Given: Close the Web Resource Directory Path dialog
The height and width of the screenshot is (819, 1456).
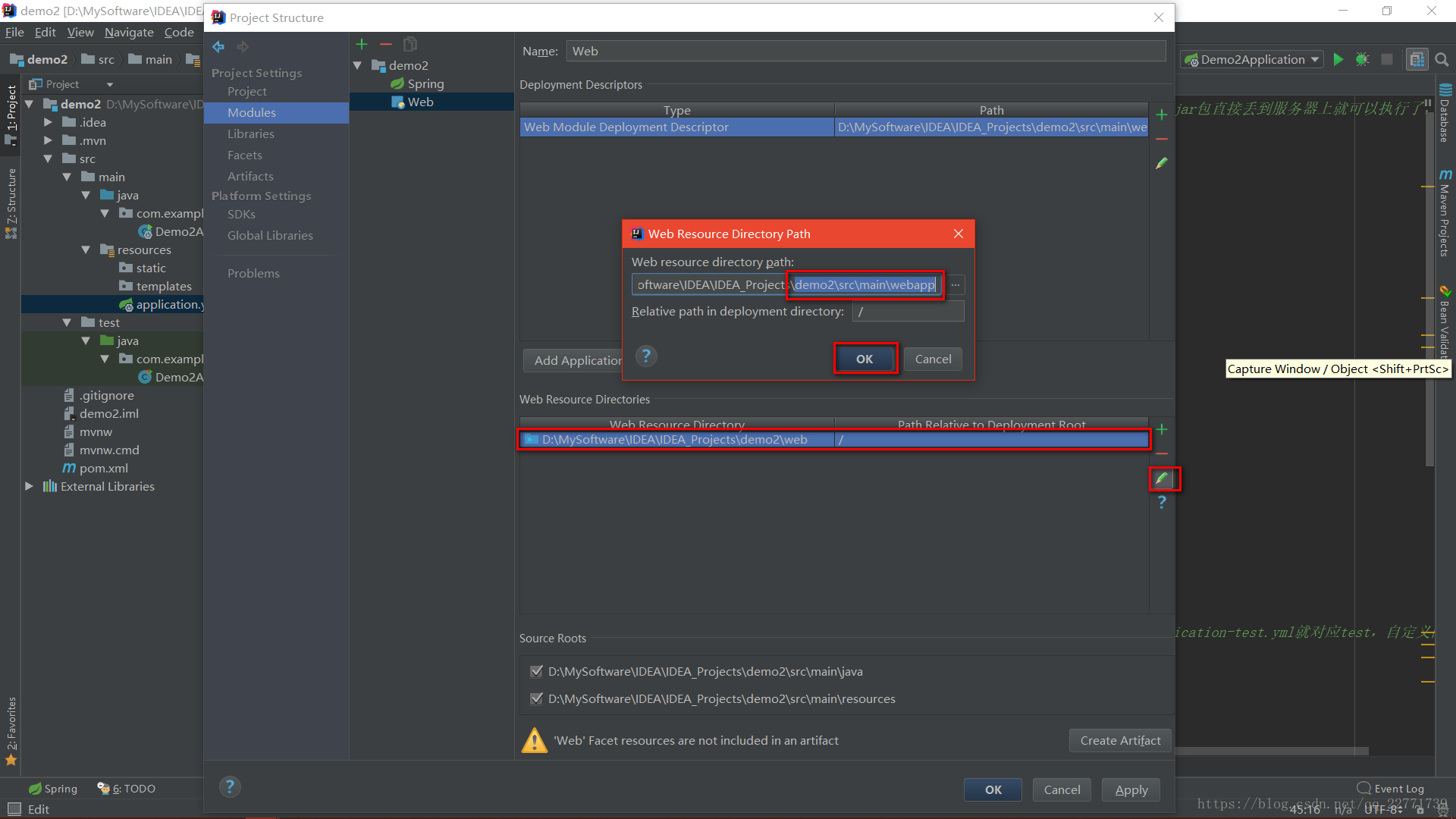Looking at the screenshot, I should [959, 234].
